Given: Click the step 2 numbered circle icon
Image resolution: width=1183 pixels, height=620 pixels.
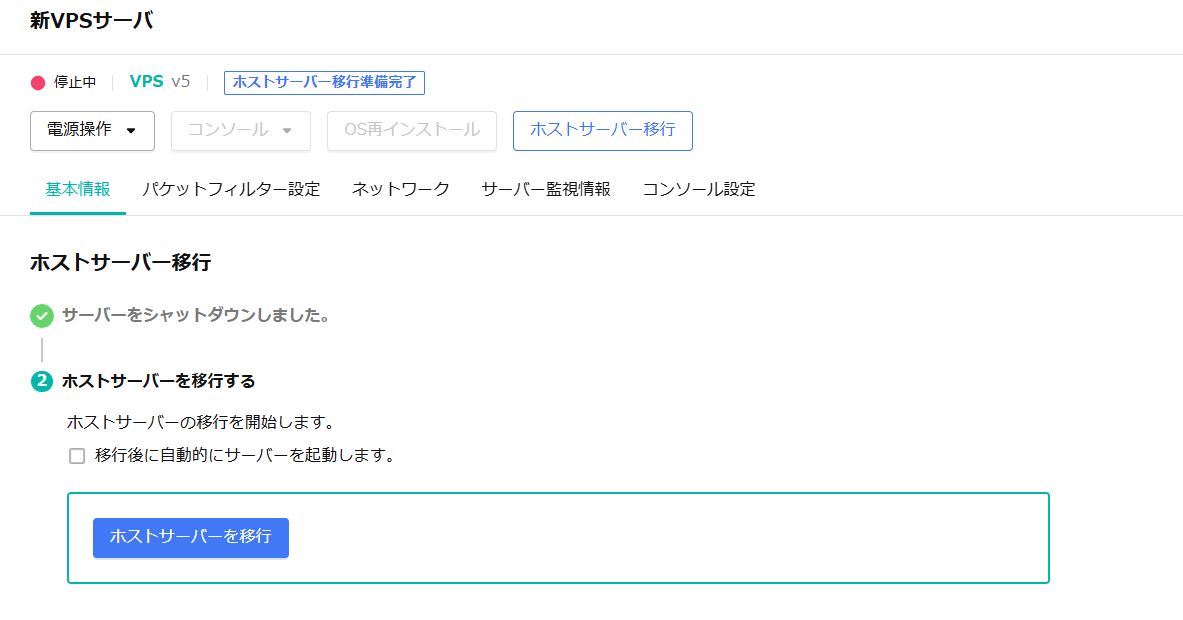Looking at the screenshot, I should tap(41, 381).
